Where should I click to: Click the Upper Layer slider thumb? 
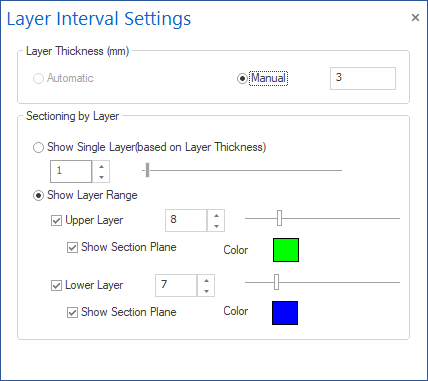click(279, 218)
